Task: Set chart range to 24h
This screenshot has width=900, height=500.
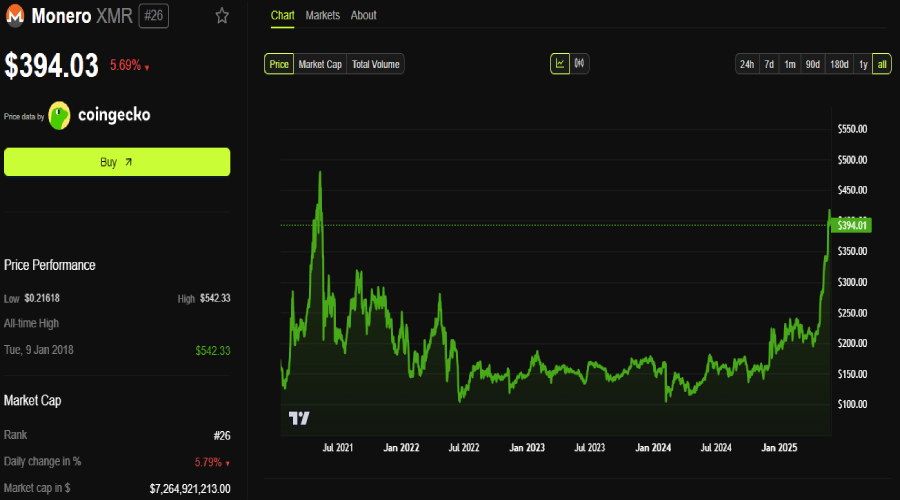Action: click(747, 64)
